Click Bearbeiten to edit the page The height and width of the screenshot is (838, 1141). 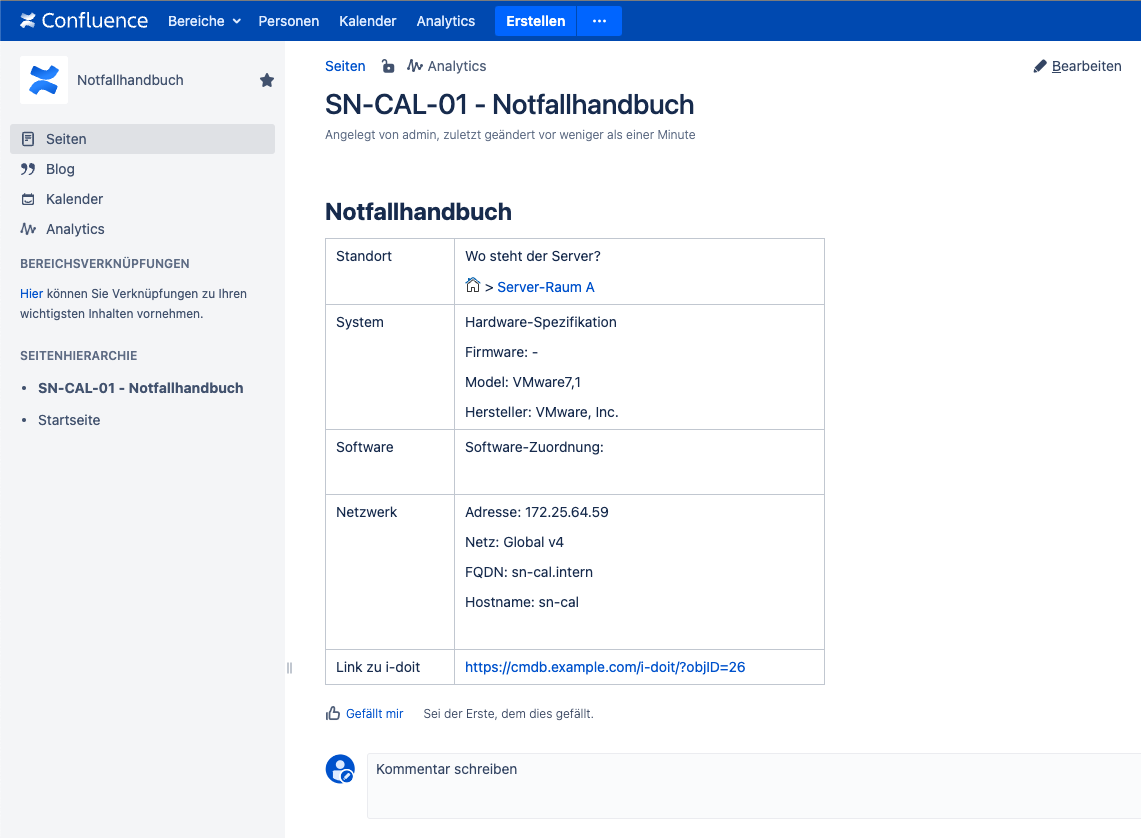pyautogui.click(x=1077, y=66)
